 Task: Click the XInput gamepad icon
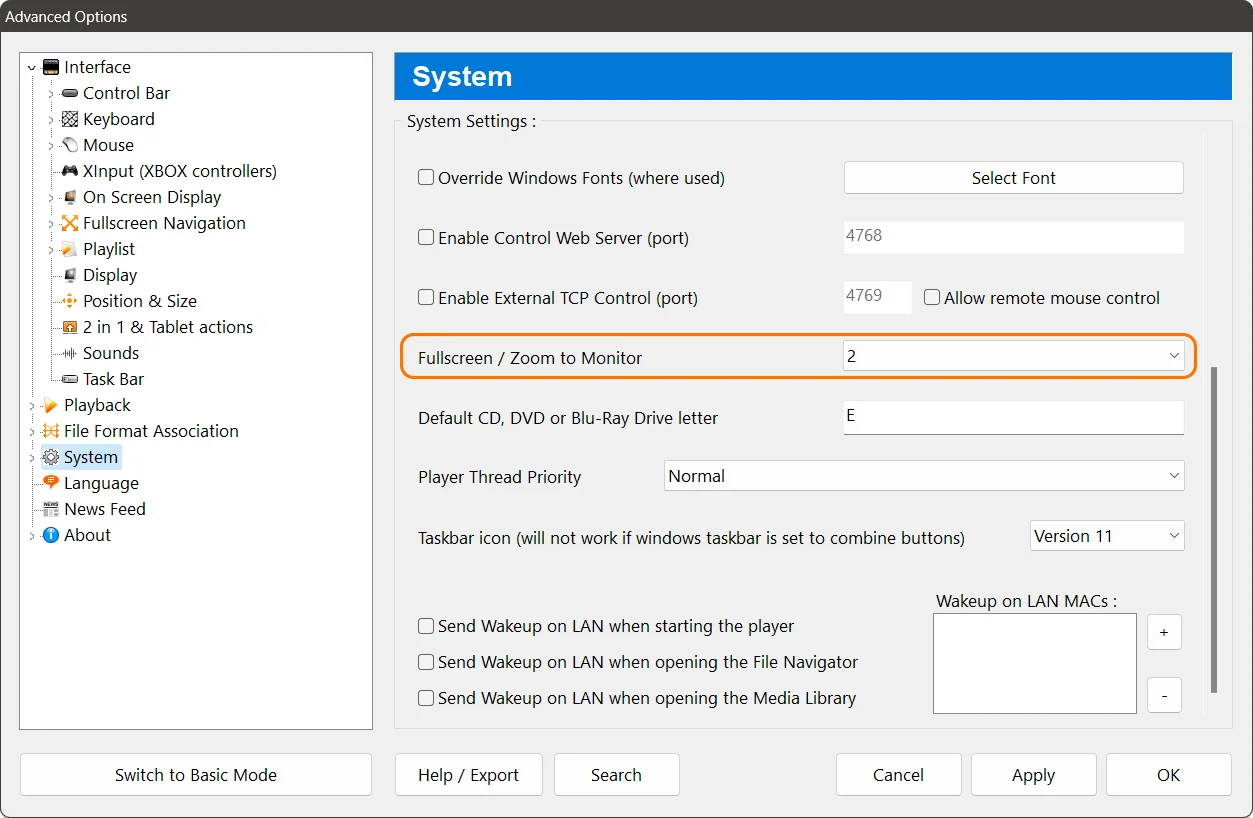pyautogui.click(x=70, y=171)
